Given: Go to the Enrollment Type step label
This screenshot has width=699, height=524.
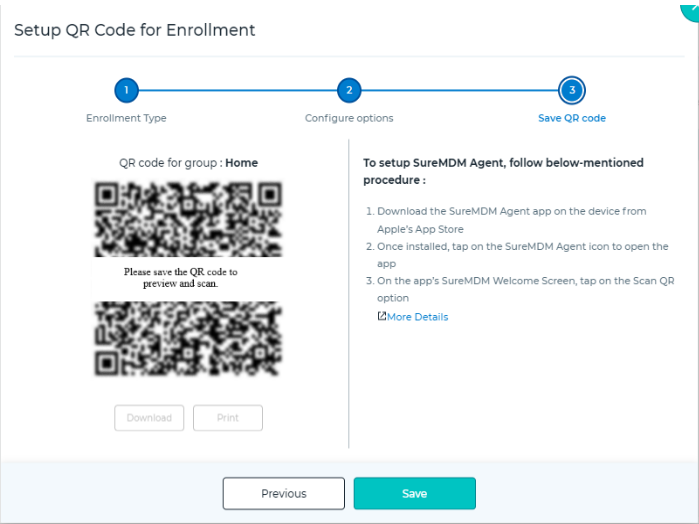Looking at the screenshot, I should click(126, 118).
